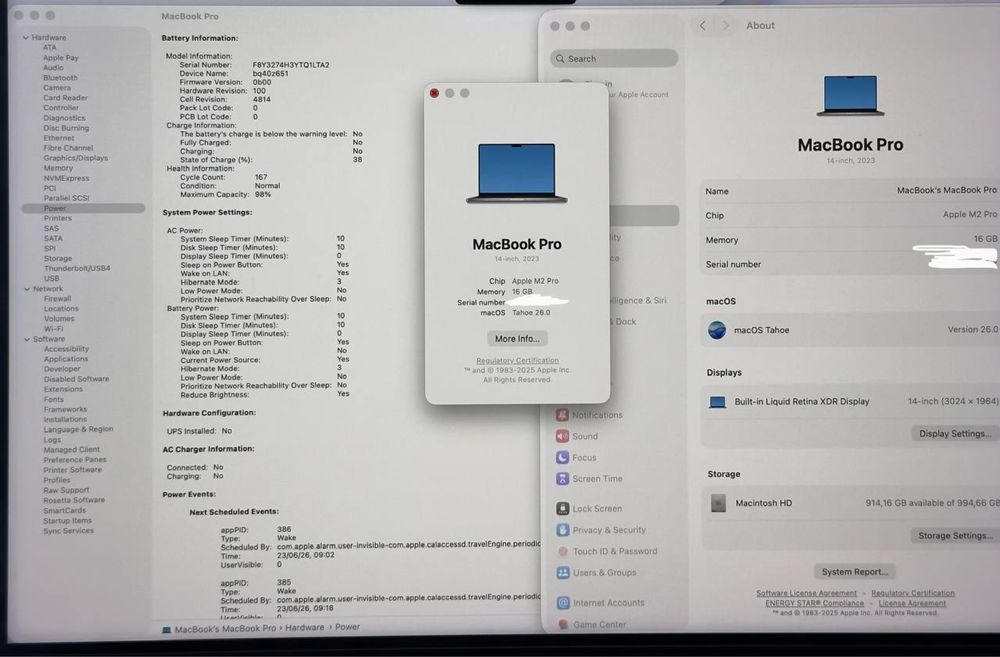Select Ethernet in Hardware list
The width and height of the screenshot is (1000, 657).
59,138
